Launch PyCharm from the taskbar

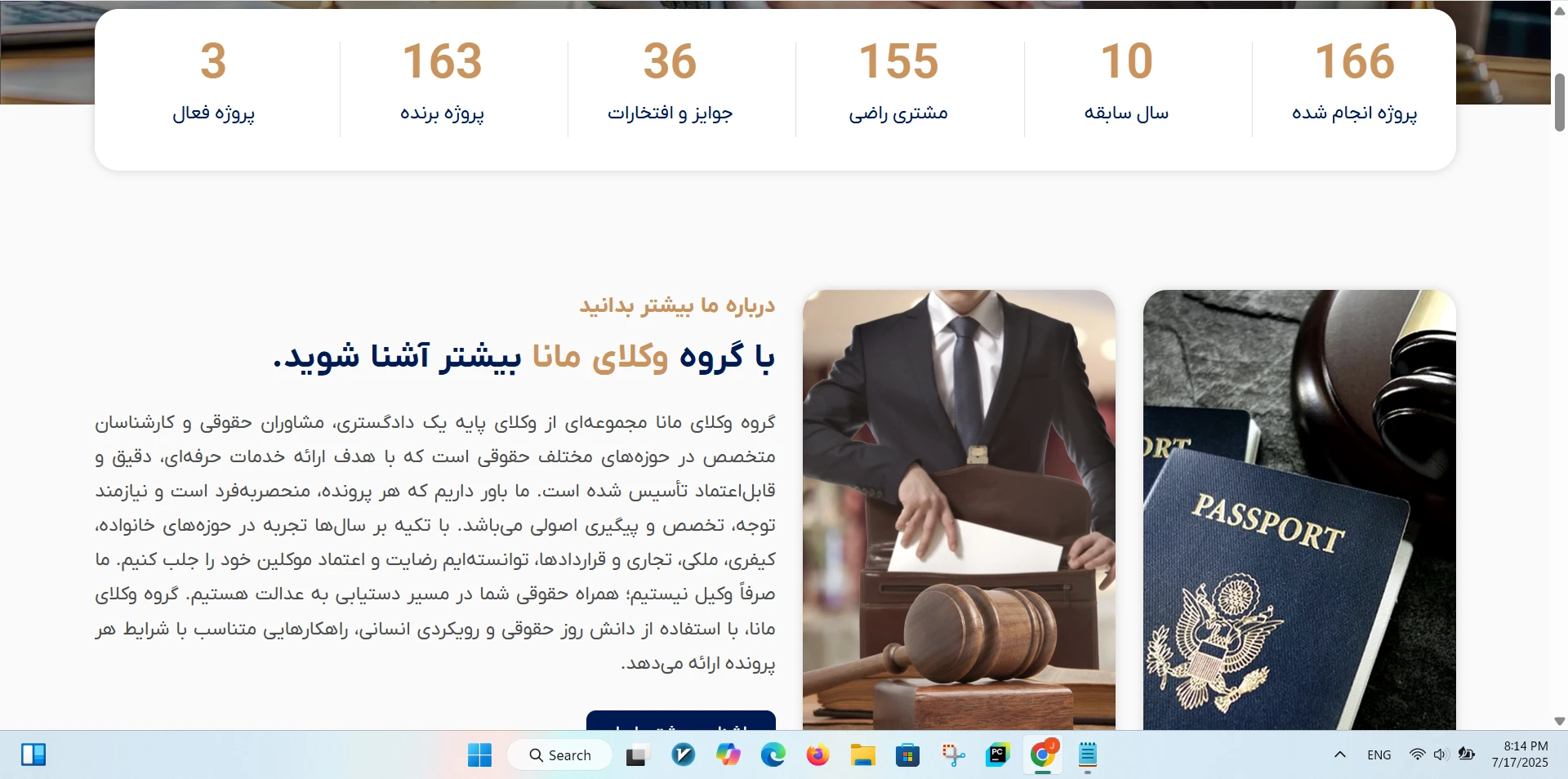tap(998, 755)
